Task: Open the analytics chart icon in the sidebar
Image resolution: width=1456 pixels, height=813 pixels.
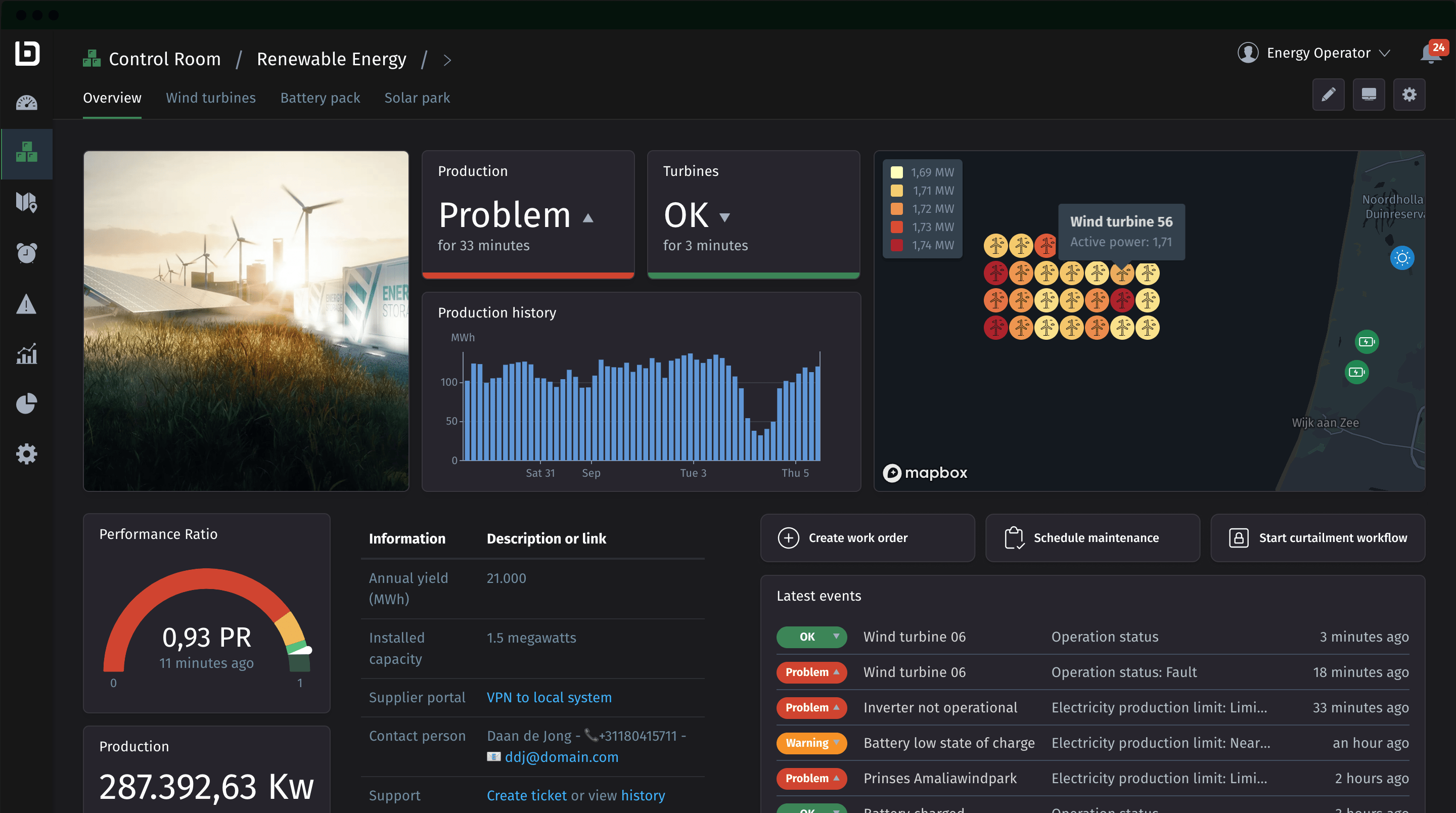Action: point(27,354)
